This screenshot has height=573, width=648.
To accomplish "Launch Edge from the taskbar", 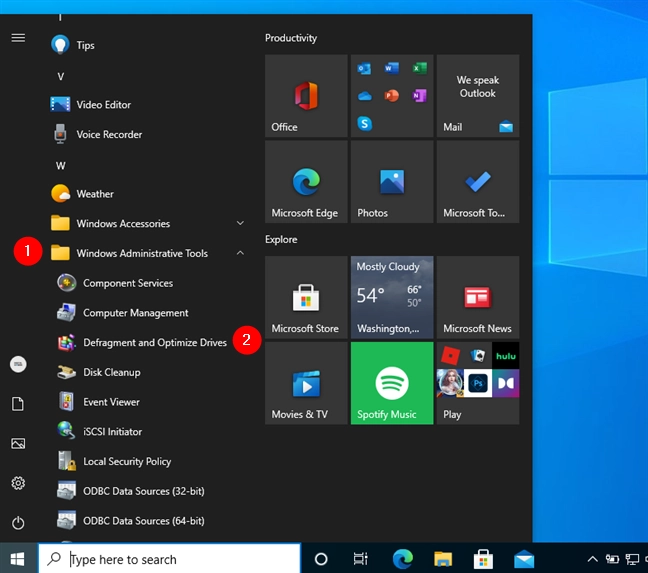I will pyautogui.click(x=403, y=559).
